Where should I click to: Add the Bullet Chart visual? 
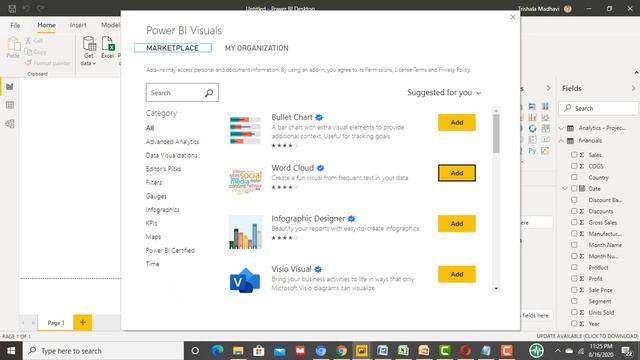(x=457, y=122)
